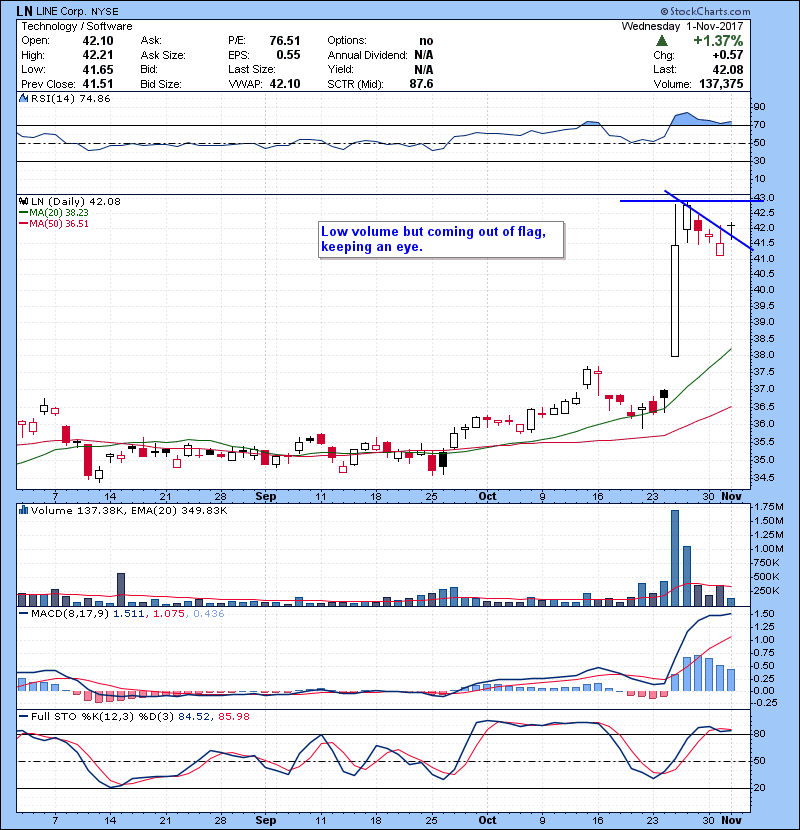The height and width of the screenshot is (830, 800).
Task: Click the P/E value 76.51
Action: tap(285, 41)
